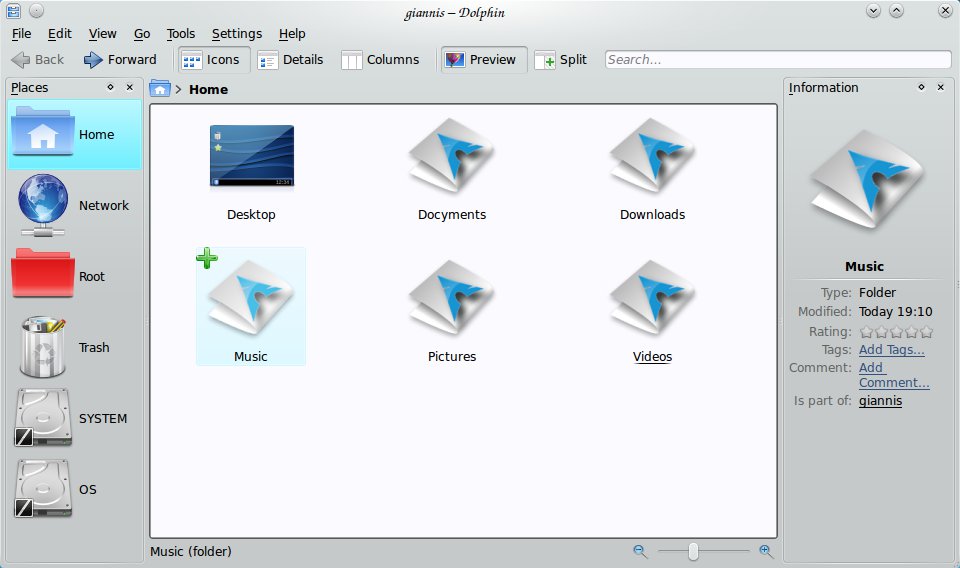
Task: Select the Videos folder icon
Action: pos(653,299)
